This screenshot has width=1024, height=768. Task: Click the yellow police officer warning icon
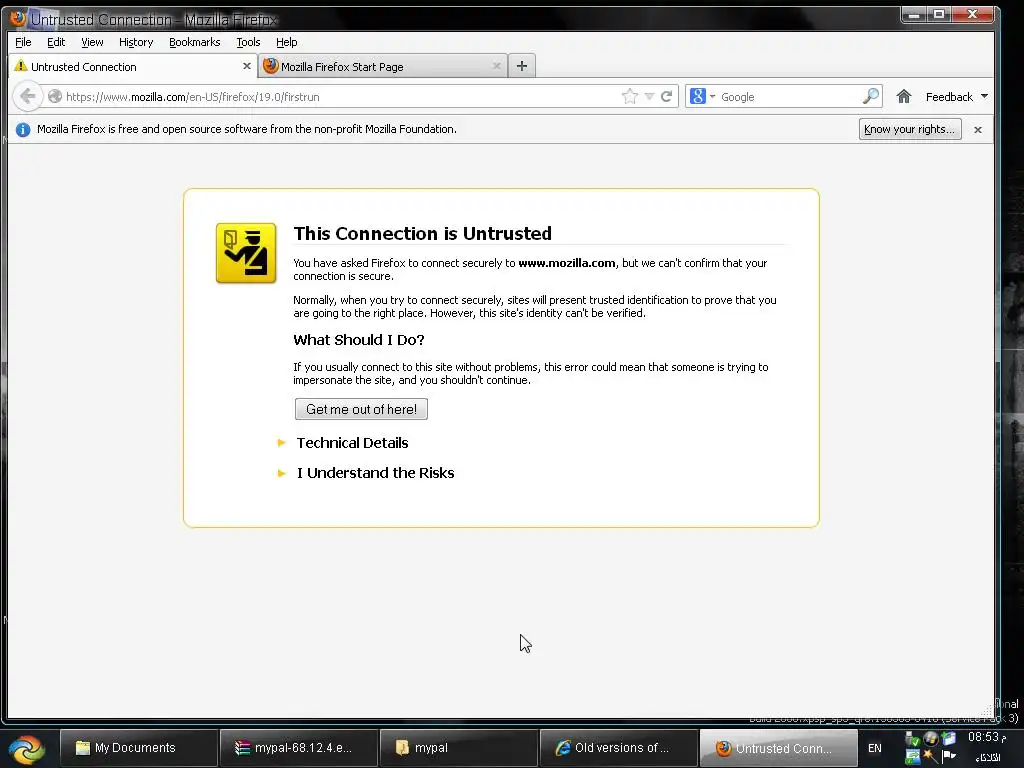(246, 253)
